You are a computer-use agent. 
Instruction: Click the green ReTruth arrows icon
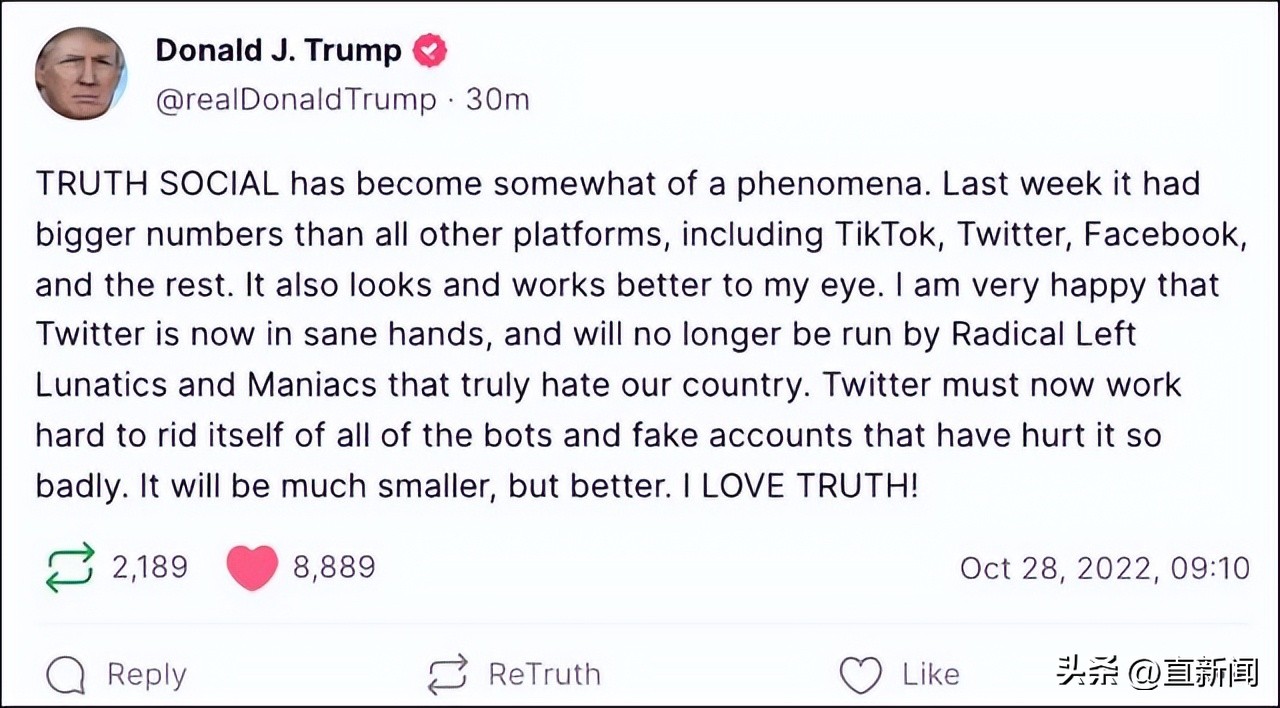click(x=70, y=567)
